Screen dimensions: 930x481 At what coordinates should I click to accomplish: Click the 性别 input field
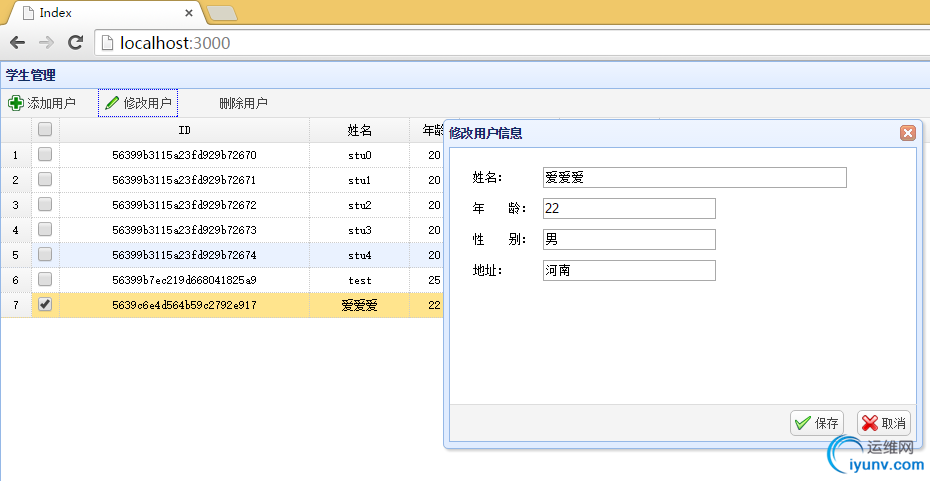pyautogui.click(x=629, y=239)
